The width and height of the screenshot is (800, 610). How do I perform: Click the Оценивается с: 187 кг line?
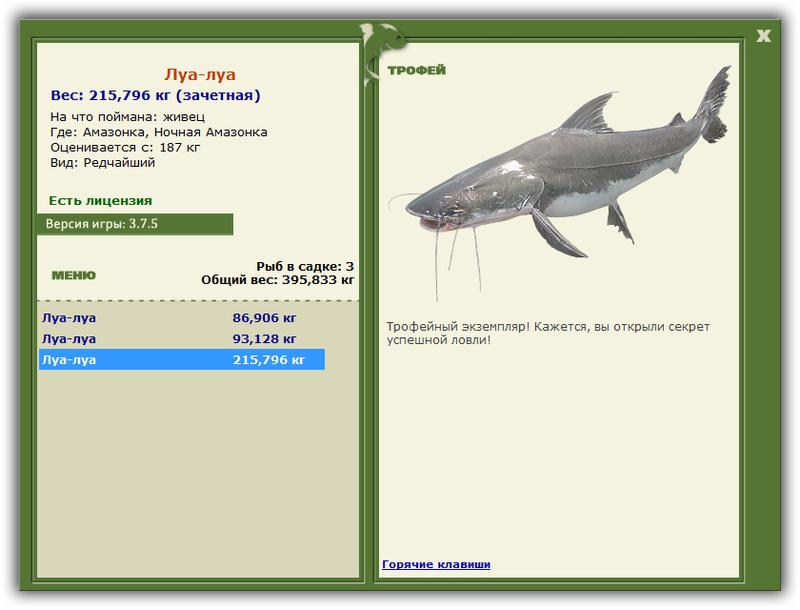125,147
